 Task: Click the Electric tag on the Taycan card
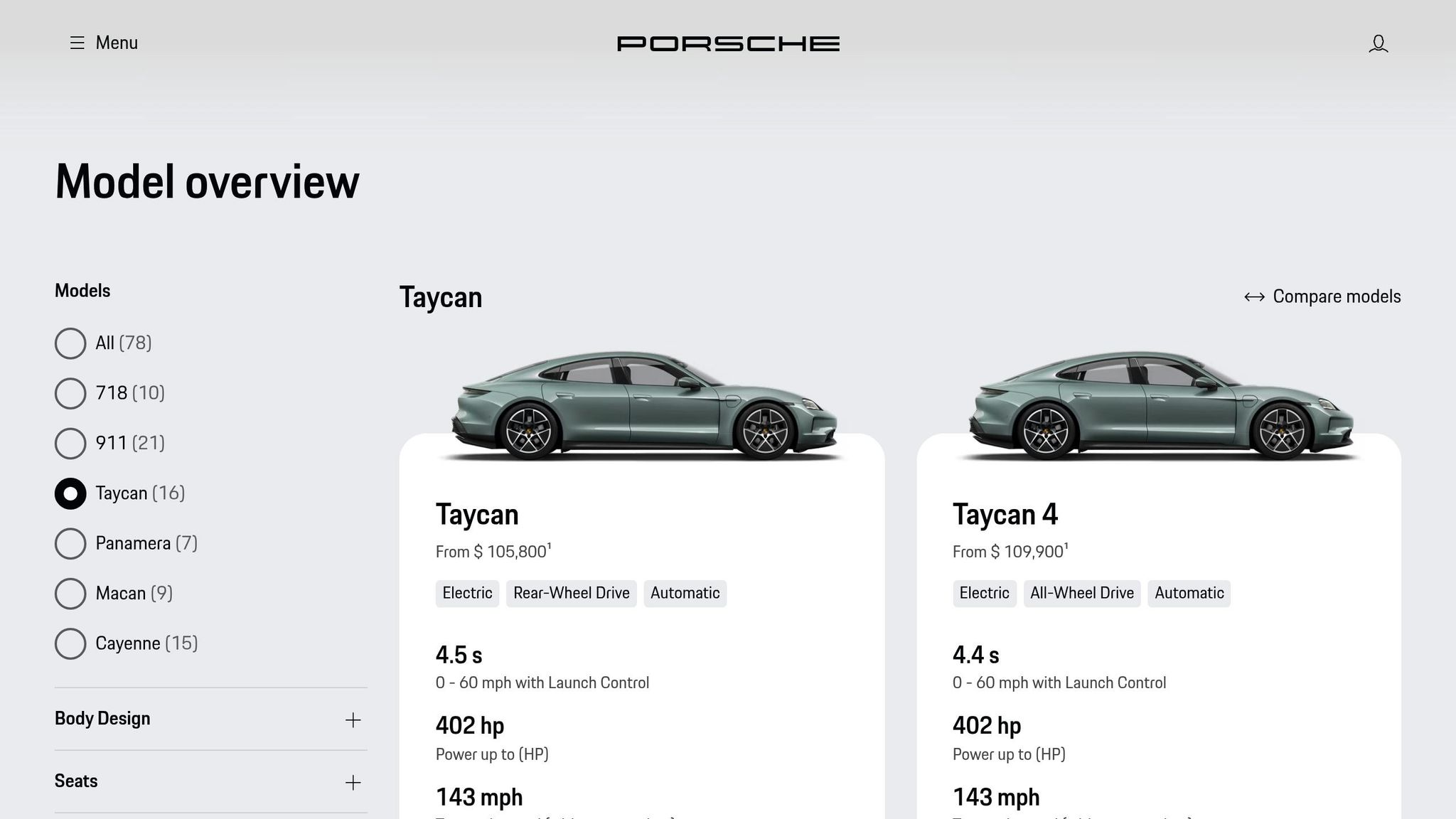click(466, 593)
